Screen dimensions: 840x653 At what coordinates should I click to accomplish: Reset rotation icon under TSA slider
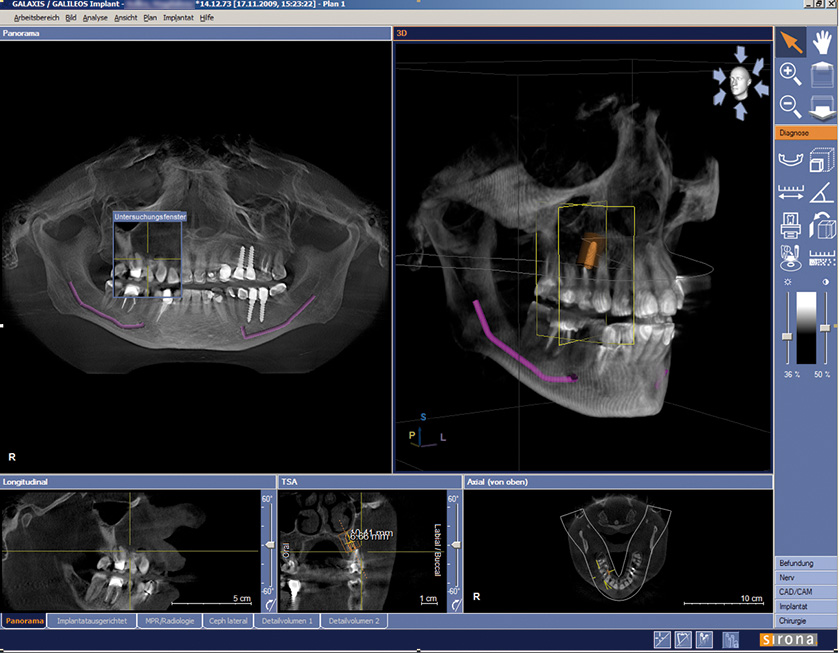click(x=456, y=605)
